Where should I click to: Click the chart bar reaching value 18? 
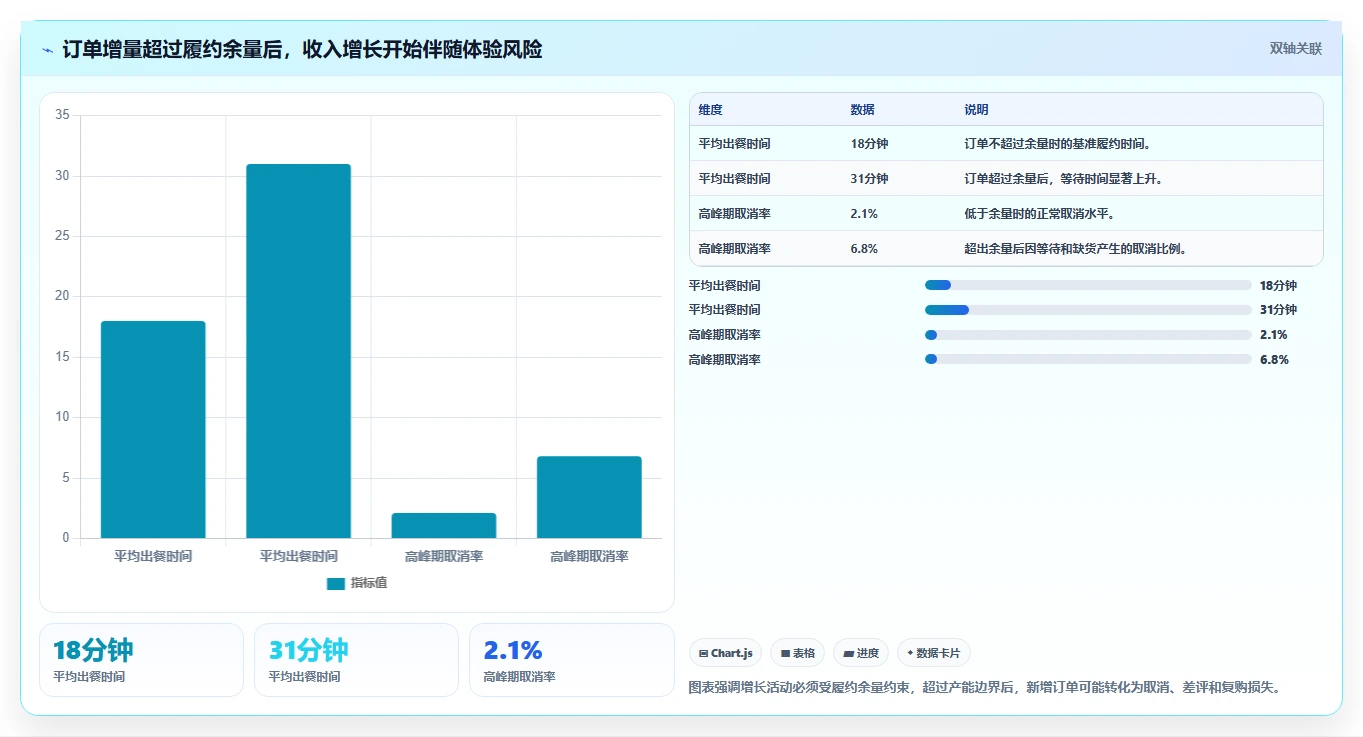pos(153,430)
